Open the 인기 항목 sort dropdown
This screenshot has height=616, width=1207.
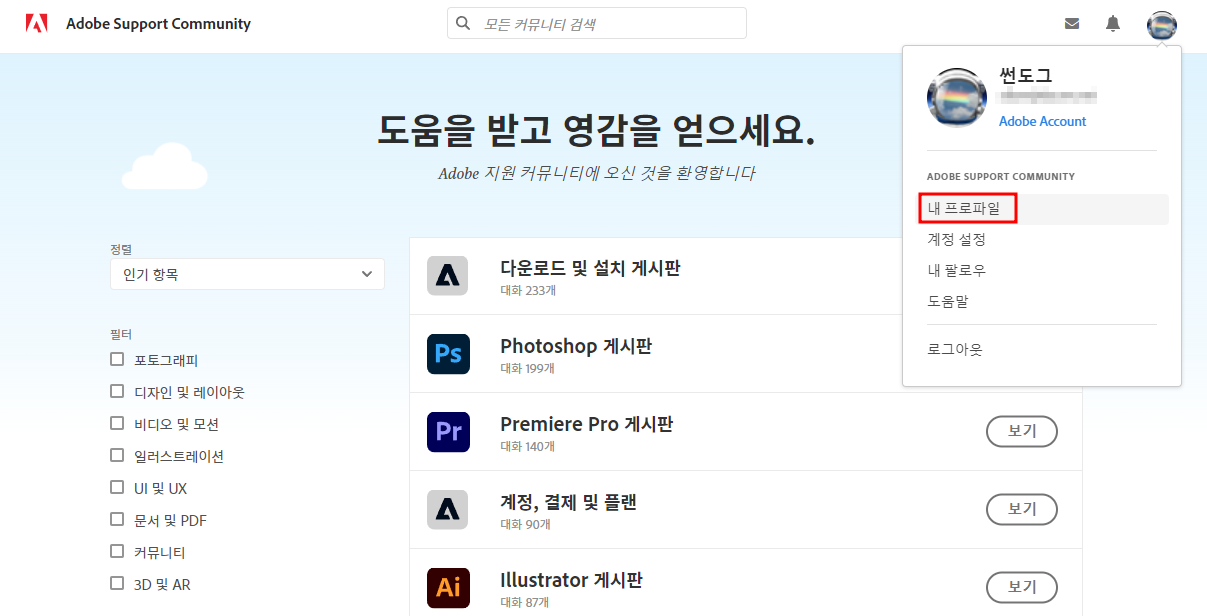(246, 273)
